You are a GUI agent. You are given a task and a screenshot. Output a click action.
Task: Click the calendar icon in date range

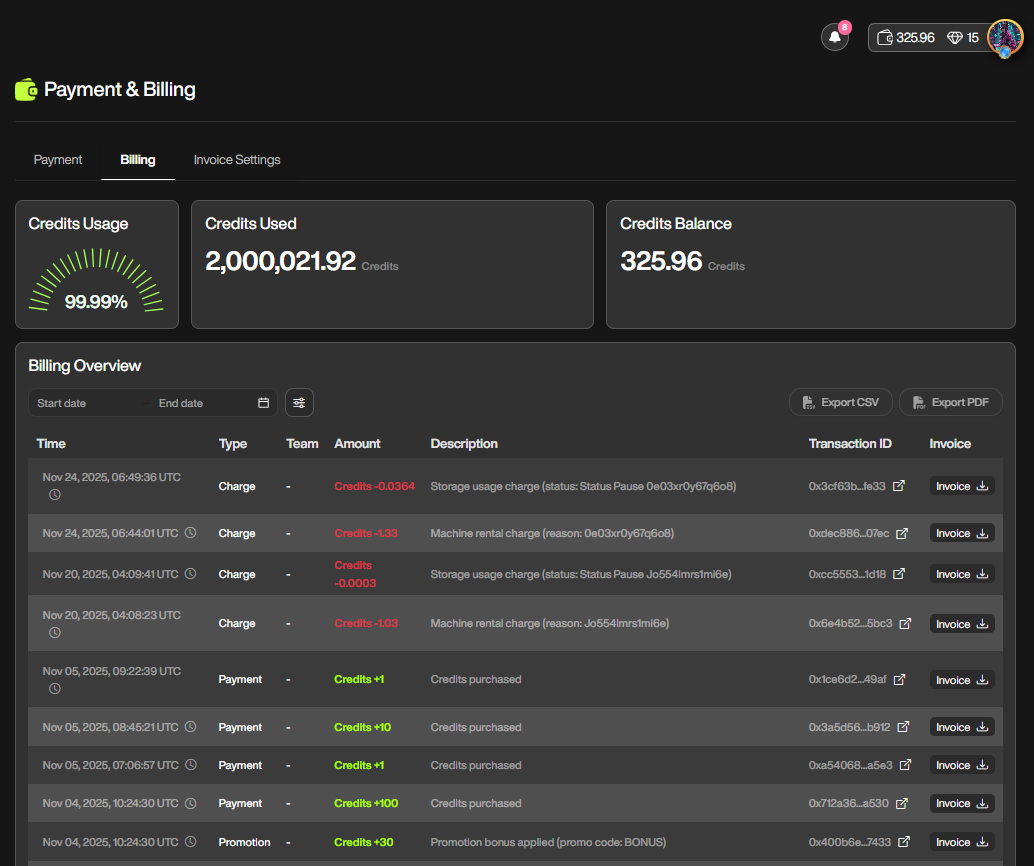[264, 403]
